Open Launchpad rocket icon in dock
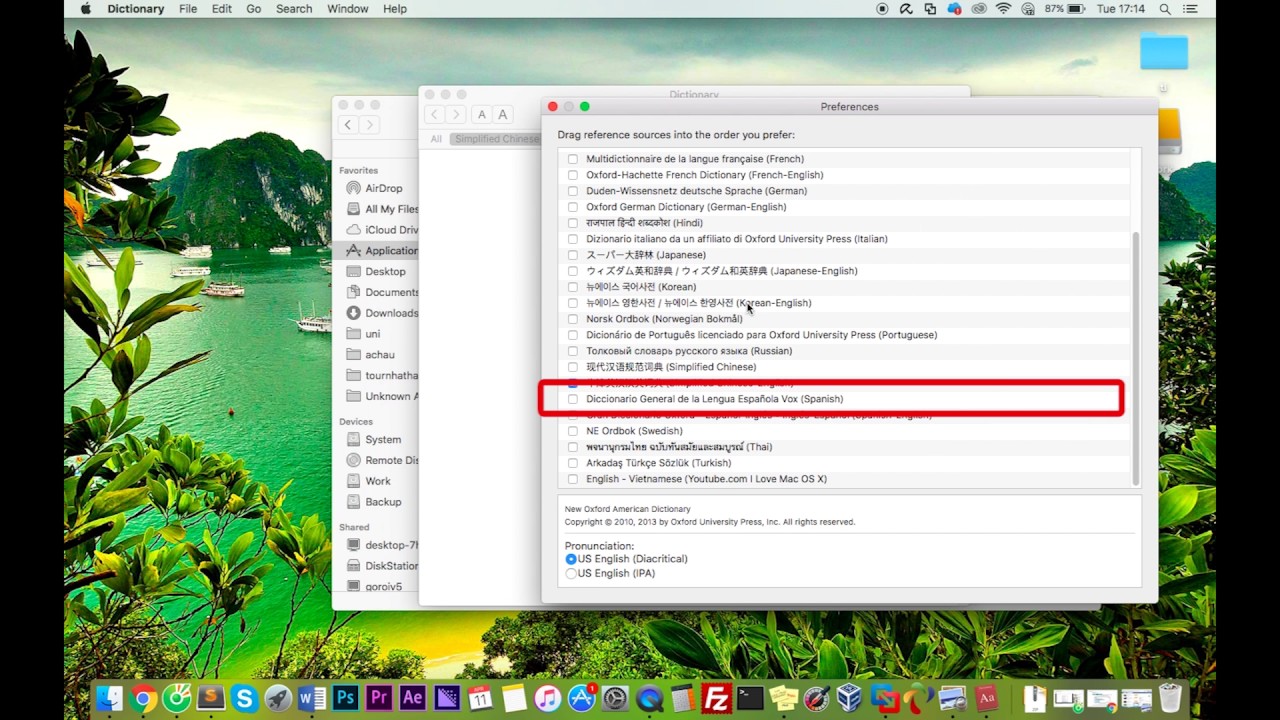The width and height of the screenshot is (1280, 720). pyautogui.click(x=279, y=698)
